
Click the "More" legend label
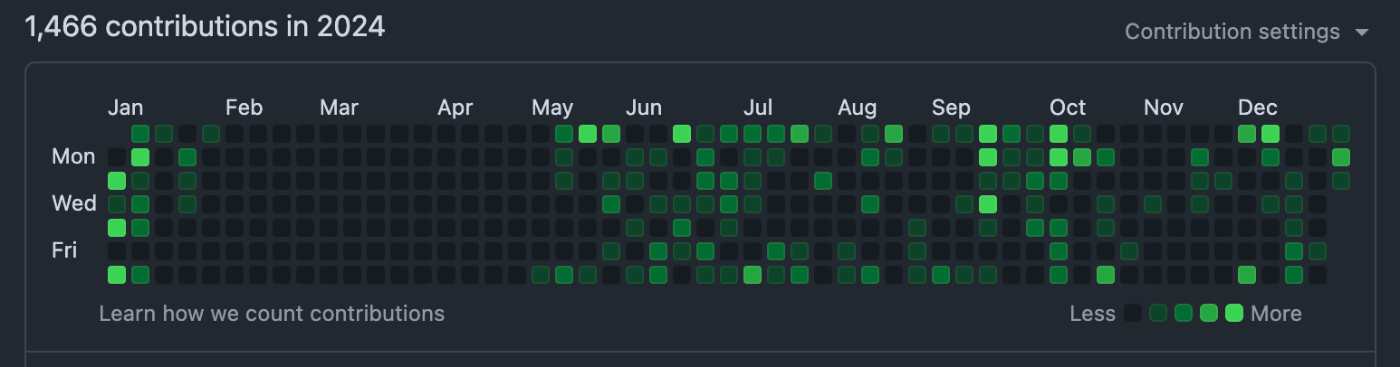1276,313
